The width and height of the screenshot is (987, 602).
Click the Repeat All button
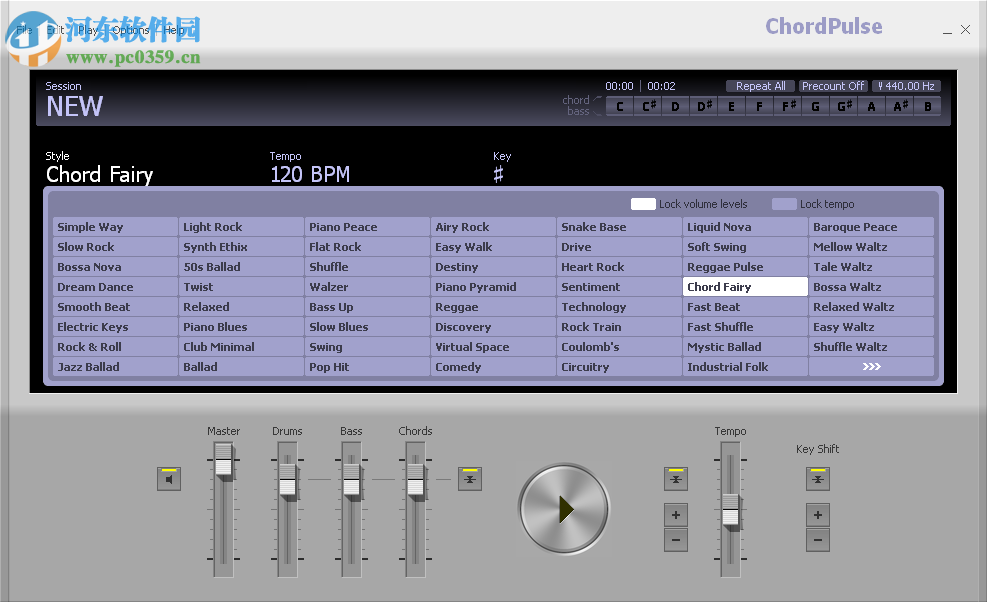click(x=759, y=86)
